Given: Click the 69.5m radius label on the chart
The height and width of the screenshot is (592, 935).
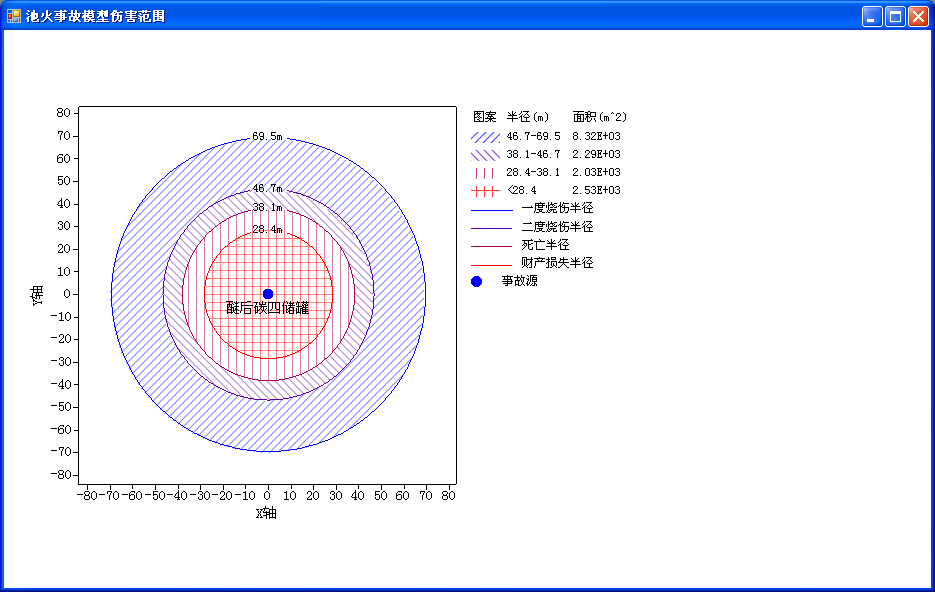Looking at the screenshot, I should (x=267, y=137).
